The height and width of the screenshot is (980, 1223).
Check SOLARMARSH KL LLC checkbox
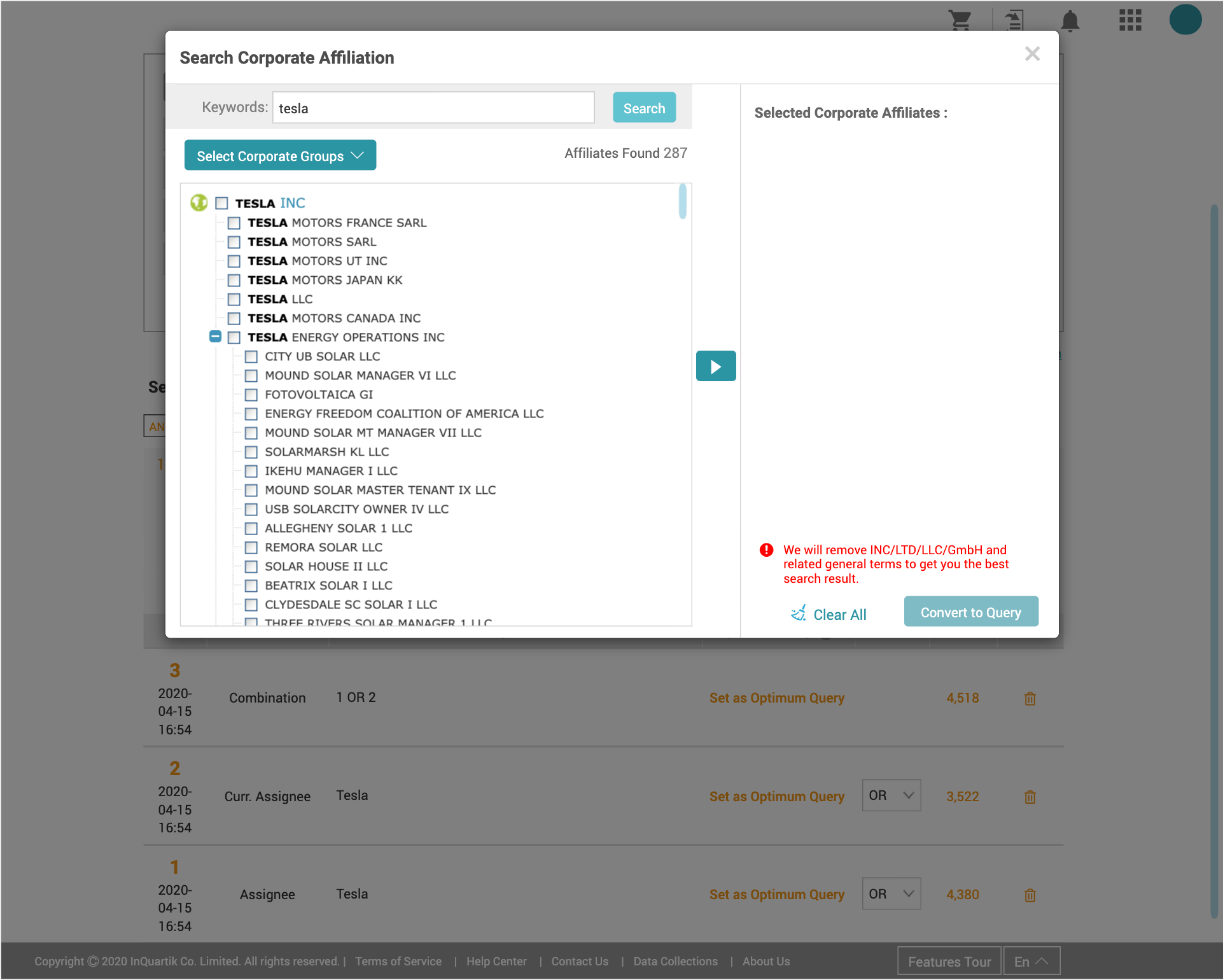(x=251, y=452)
